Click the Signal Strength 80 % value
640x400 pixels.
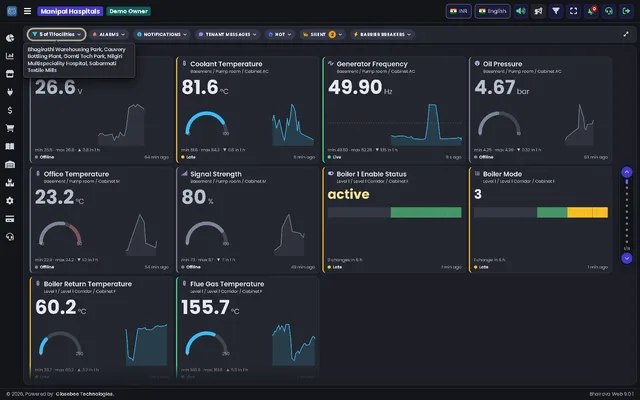click(197, 197)
